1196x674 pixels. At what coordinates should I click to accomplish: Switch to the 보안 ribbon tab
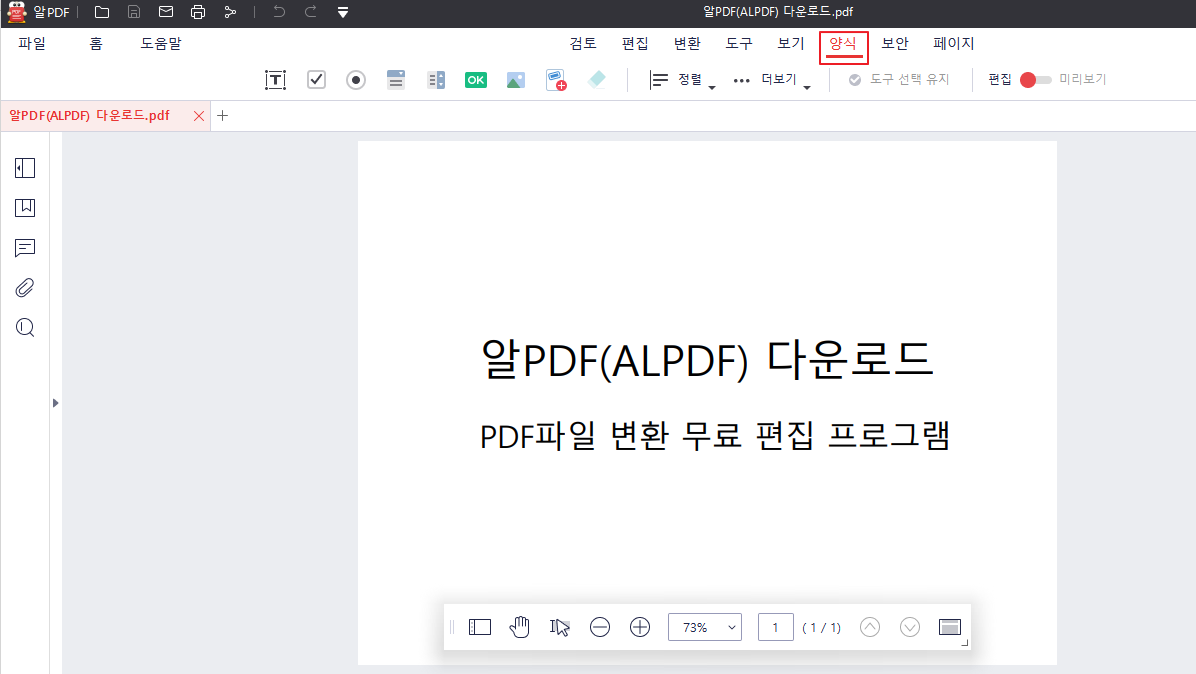[x=894, y=43]
